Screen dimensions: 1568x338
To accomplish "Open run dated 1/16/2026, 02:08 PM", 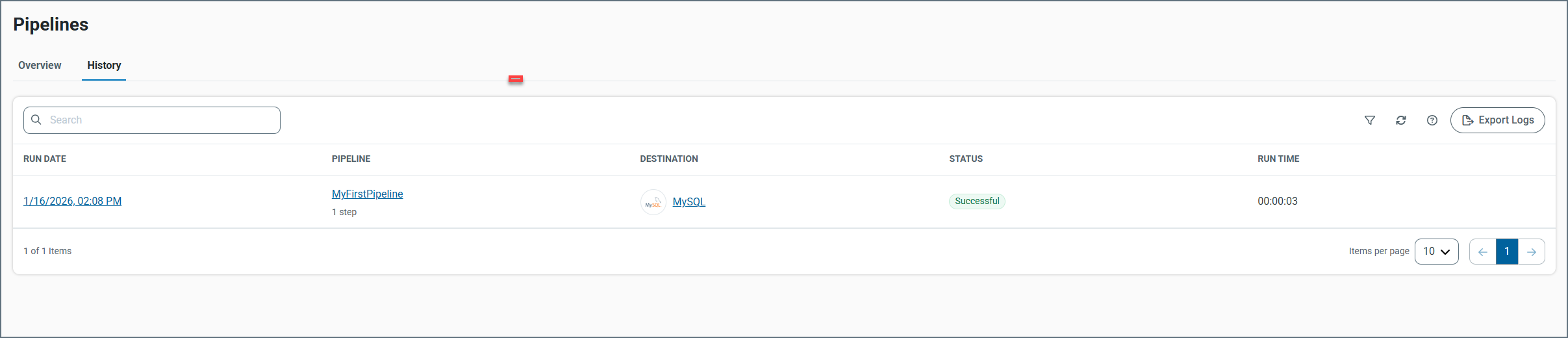I will (72, 201).
